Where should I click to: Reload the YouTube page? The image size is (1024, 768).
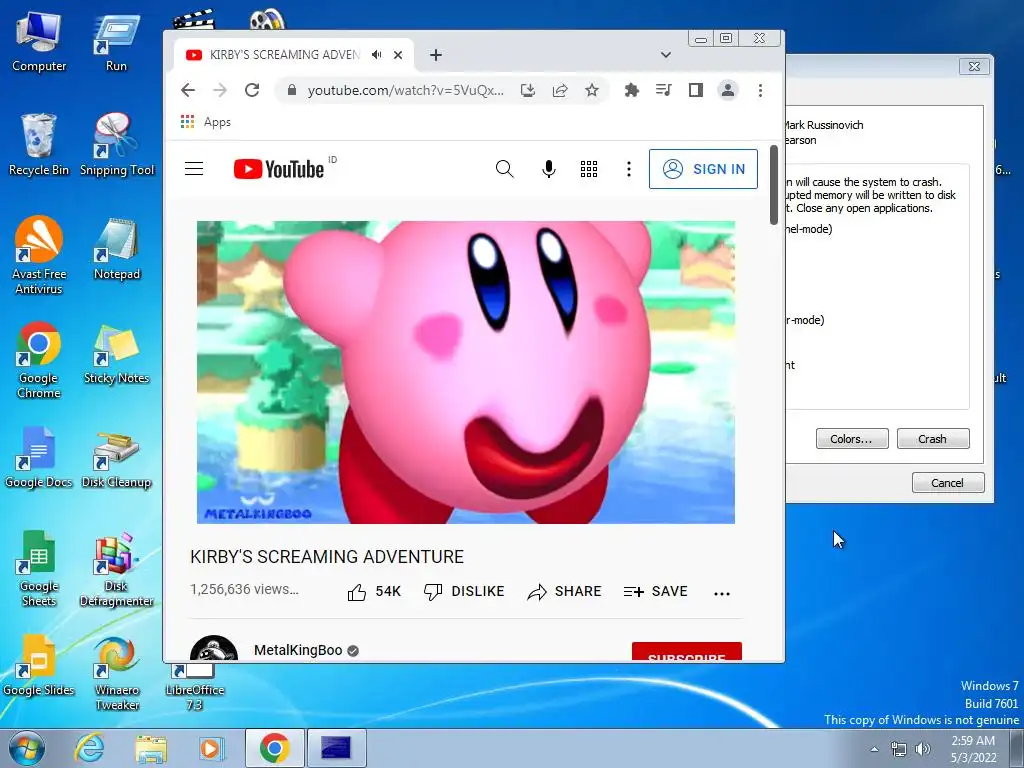(x=252, y=90)
